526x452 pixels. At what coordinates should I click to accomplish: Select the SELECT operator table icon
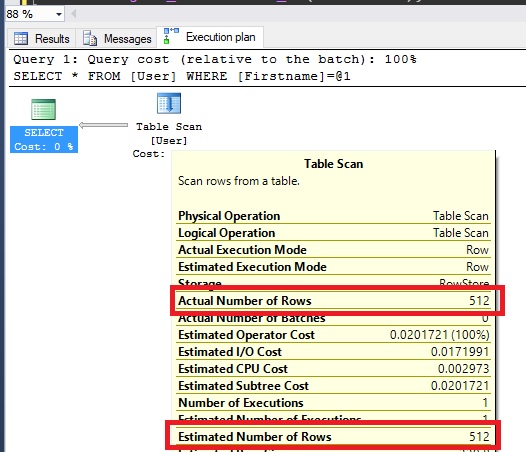[x=44, y=109]
